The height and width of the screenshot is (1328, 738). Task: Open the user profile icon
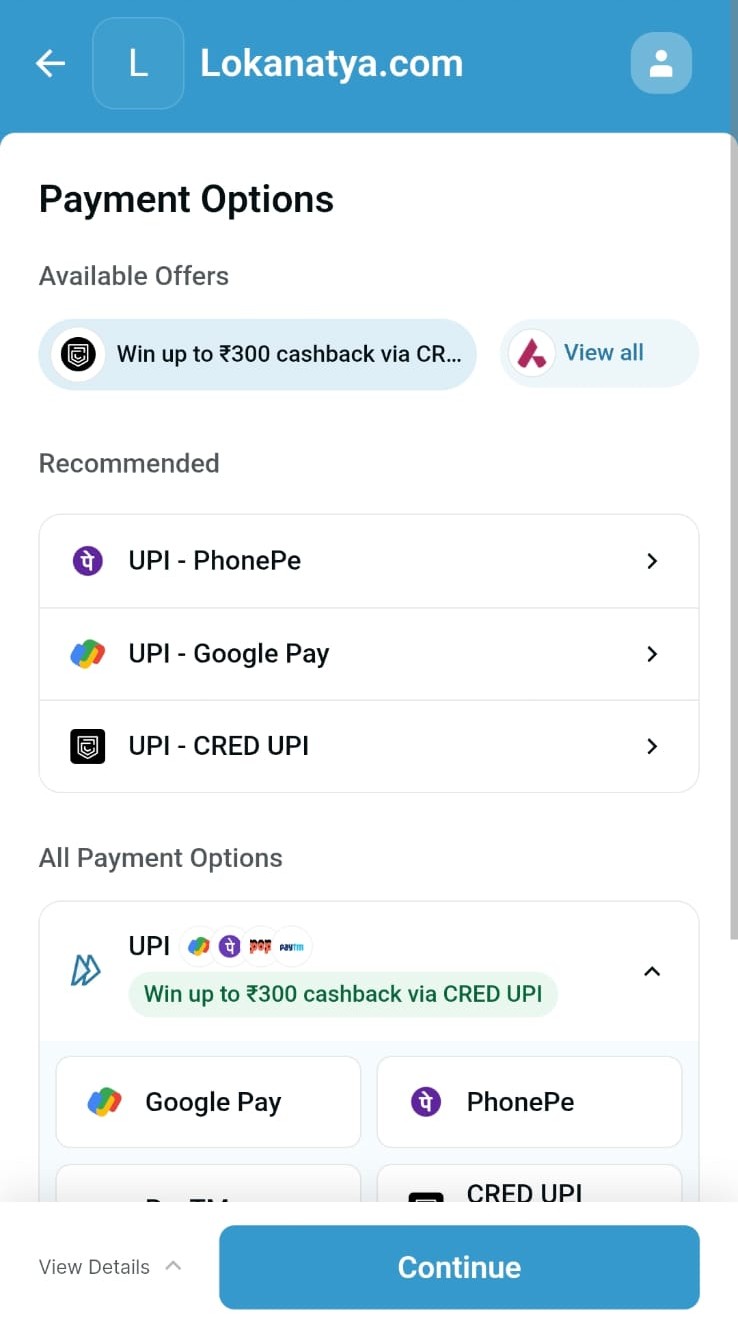661,64
